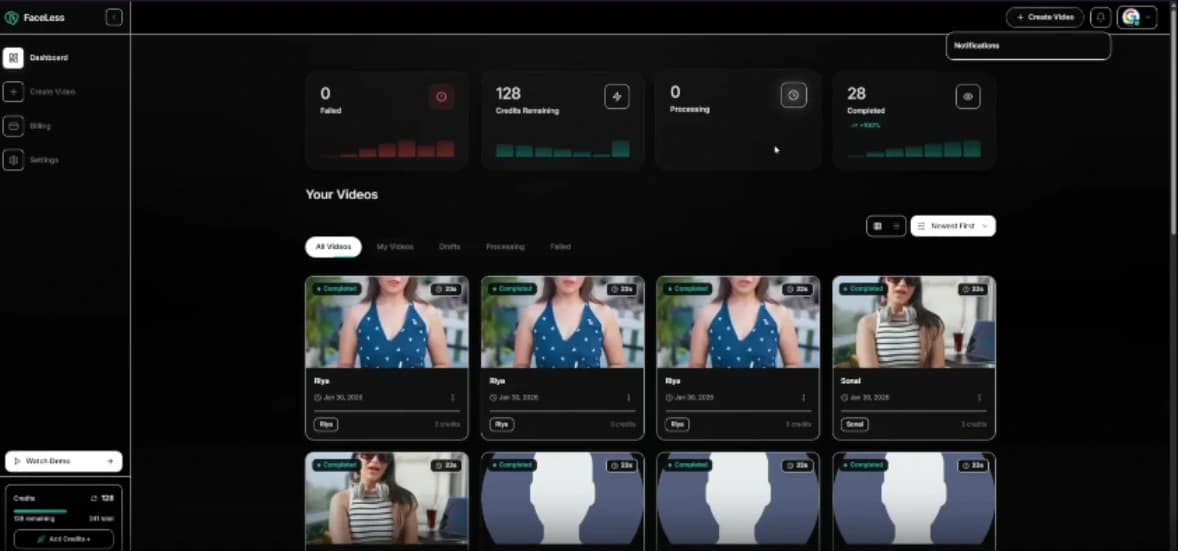Click the clock icon on Processing card
Screen dimensions: 1178x551
click(793, 95)
